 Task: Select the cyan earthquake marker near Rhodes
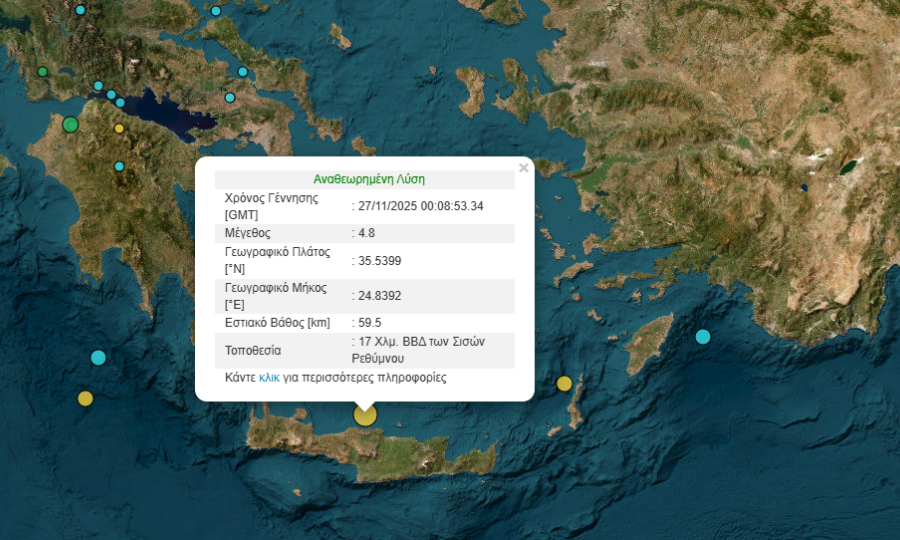point(703,337)
